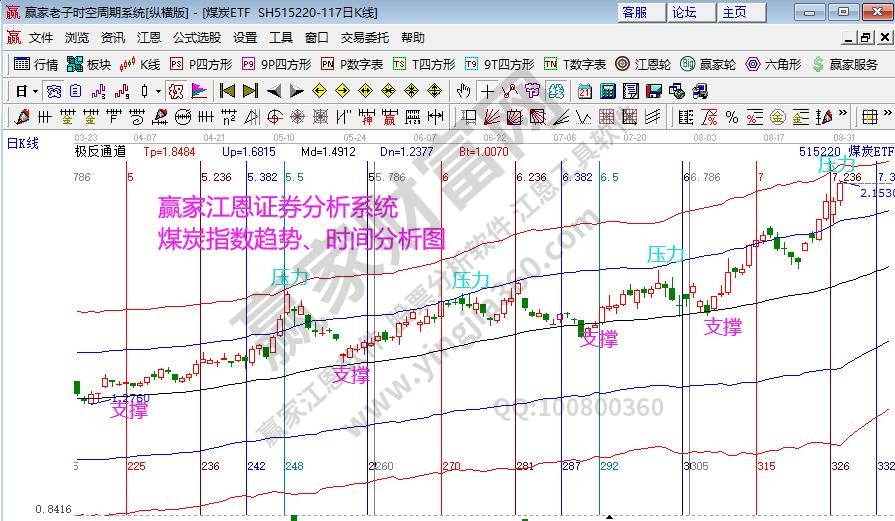Expand the candlestick style dropdown arrow
Image resolution: width=895 pixels, height=521 pixels.
[158, 90]
